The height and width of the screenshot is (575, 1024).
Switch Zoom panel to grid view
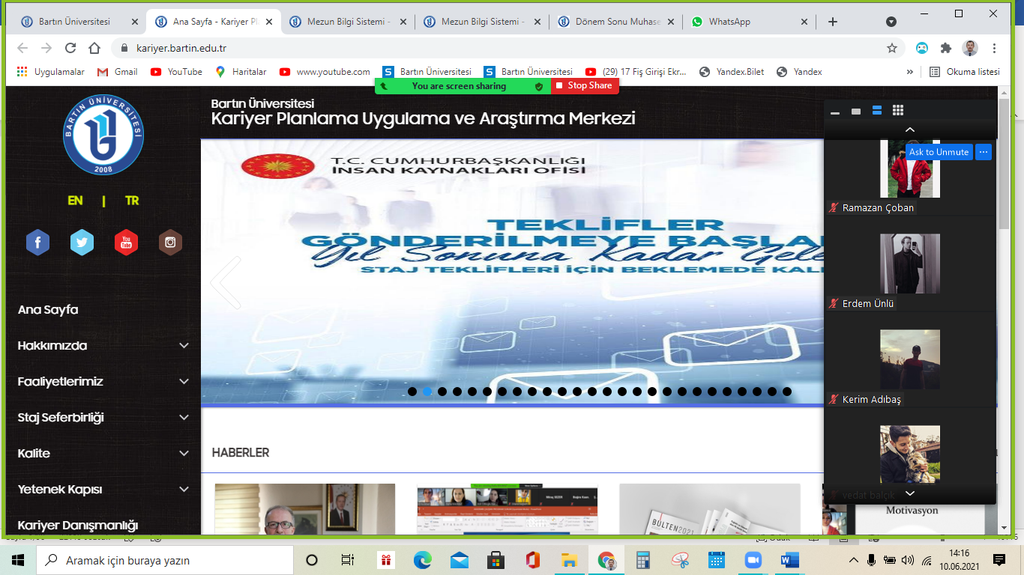[x=898, y=110]
